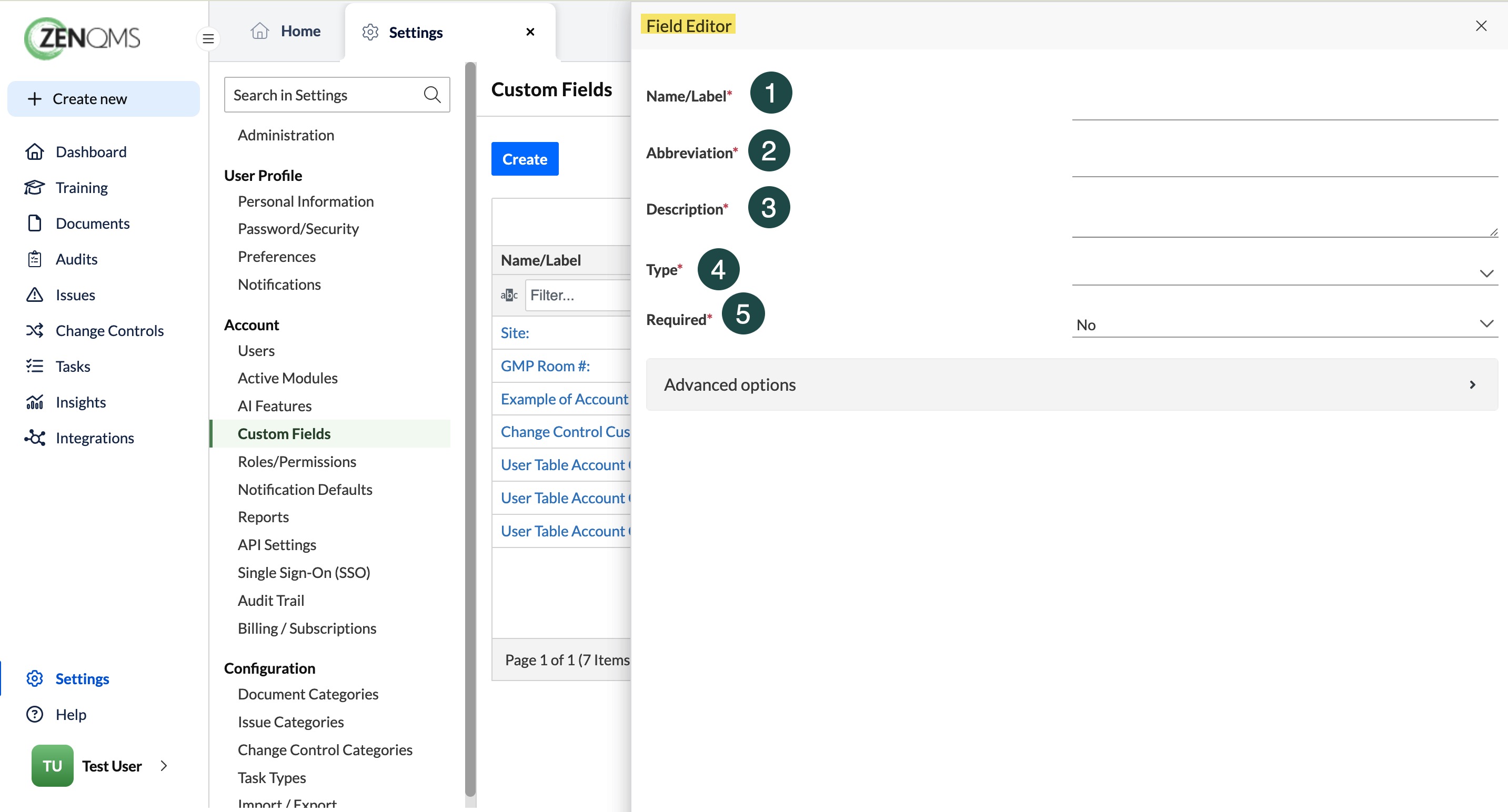
Task: Open Single Sign-On (SSO) settings
Action: coord(304,572)
